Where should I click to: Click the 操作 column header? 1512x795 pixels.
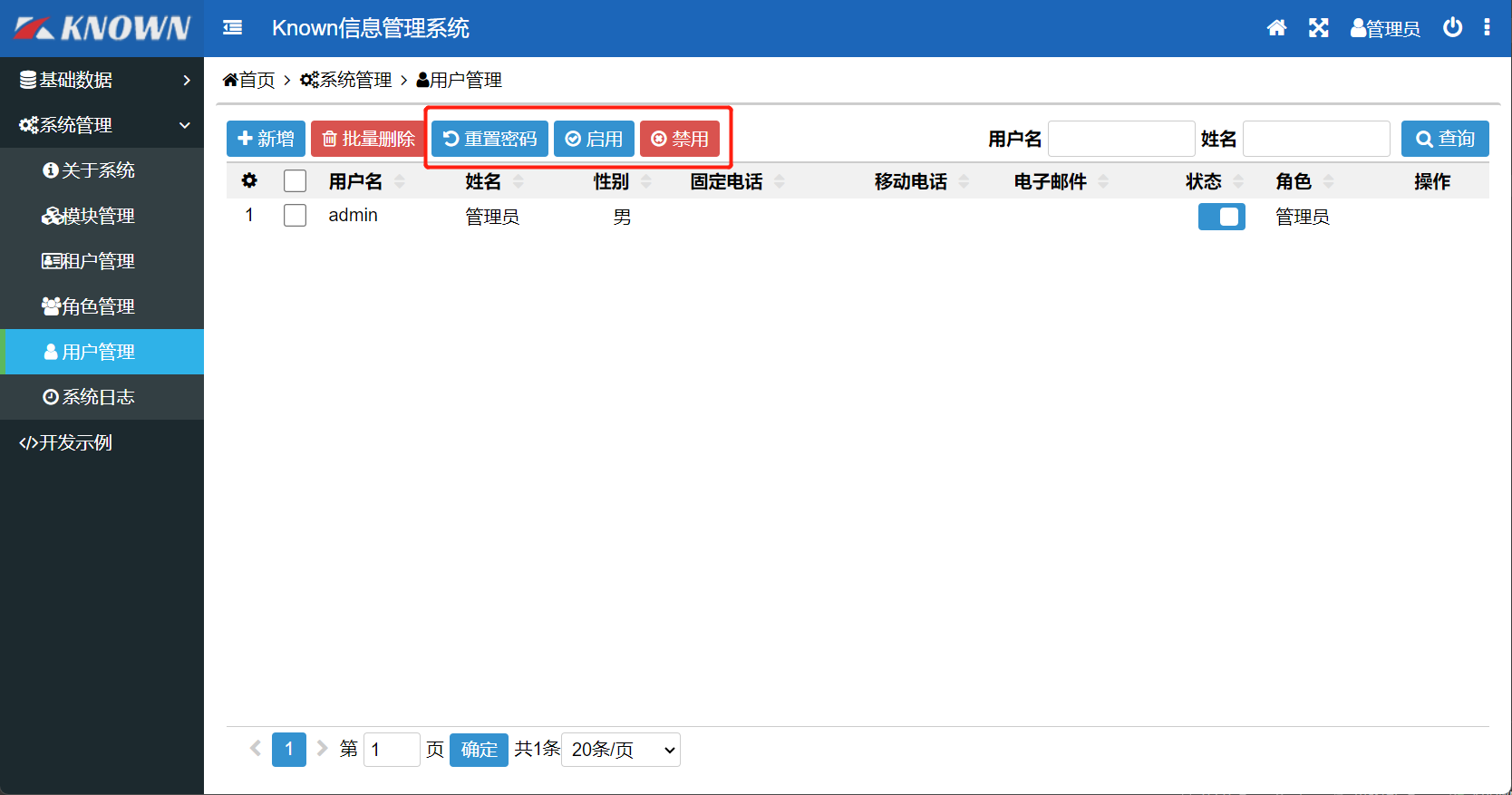point(1432,181)
